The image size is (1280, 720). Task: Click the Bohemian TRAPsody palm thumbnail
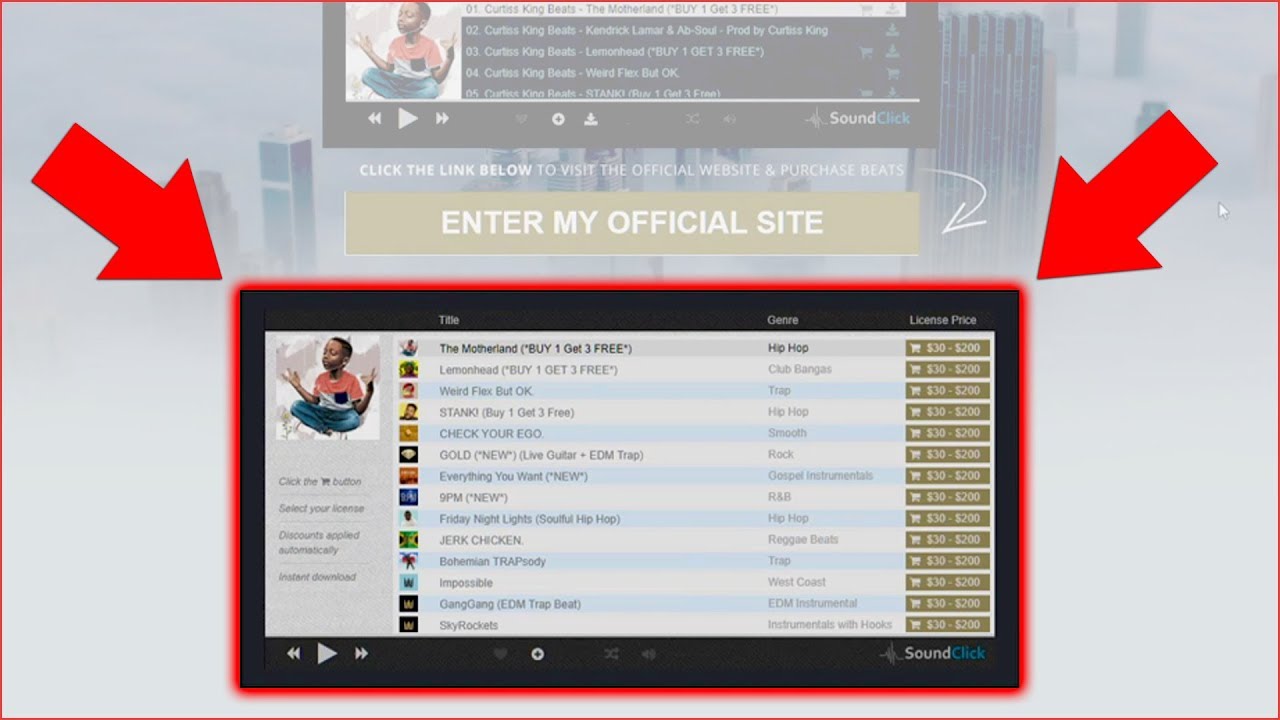point(408,561)
